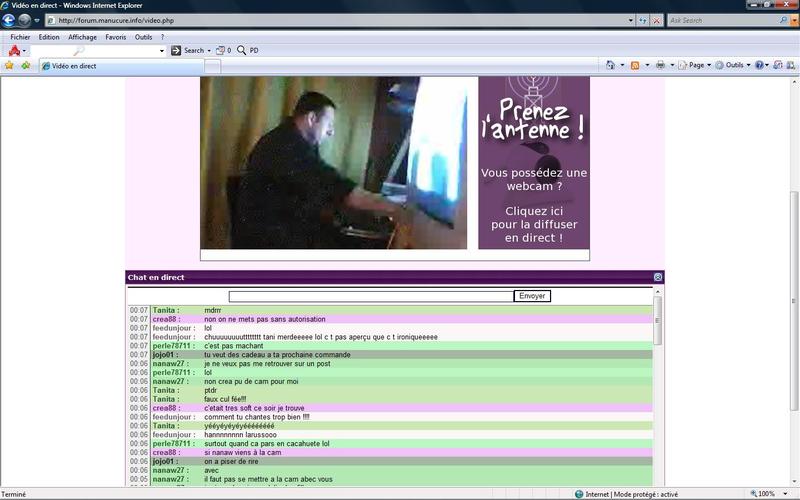This screenshot has width=800, height=500.
Task: Expand the address bar history dropdown
Action: tap(629, 20)
